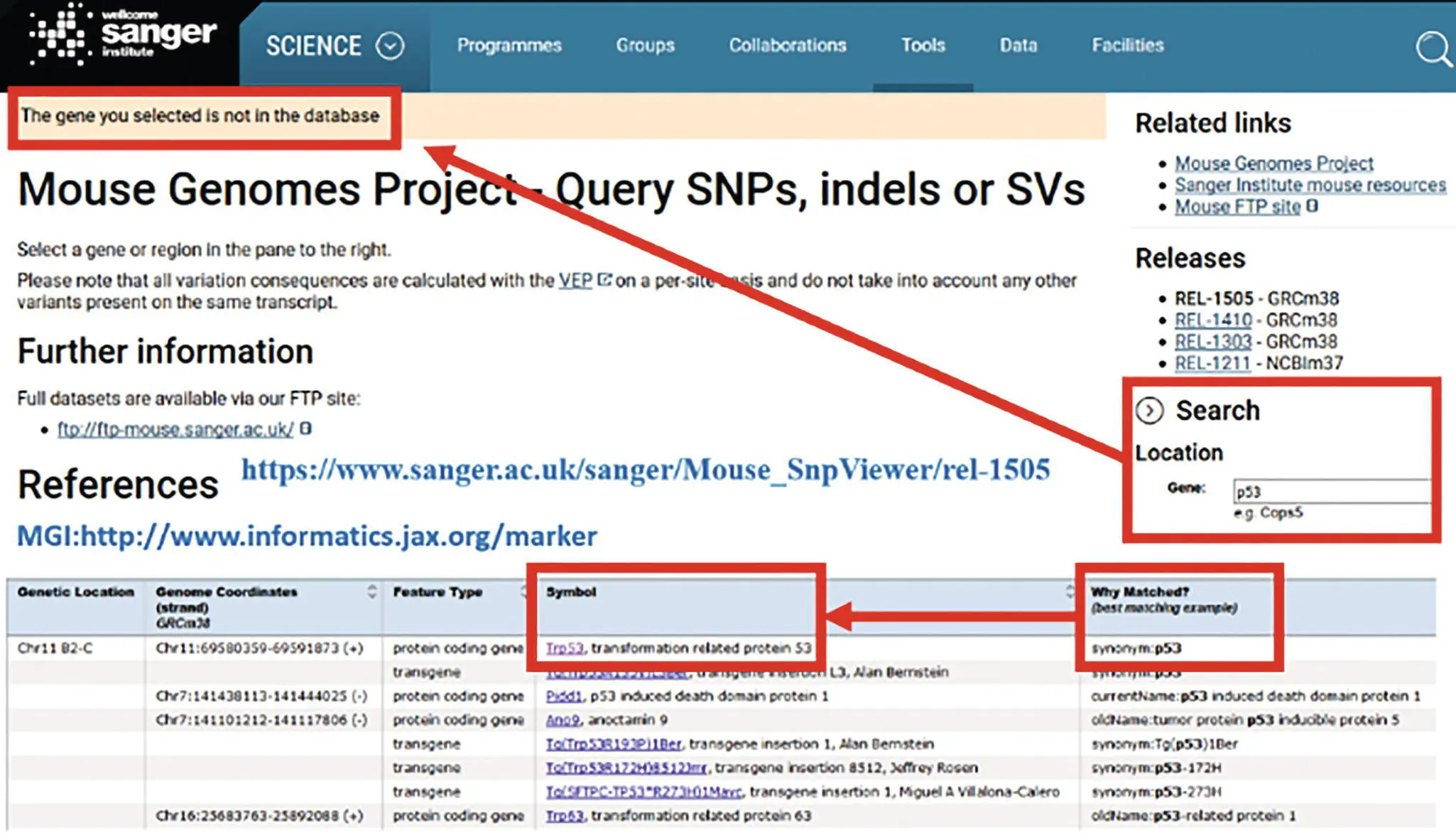Sort by Genome Coordinates column arrows

tap(372, 592)
